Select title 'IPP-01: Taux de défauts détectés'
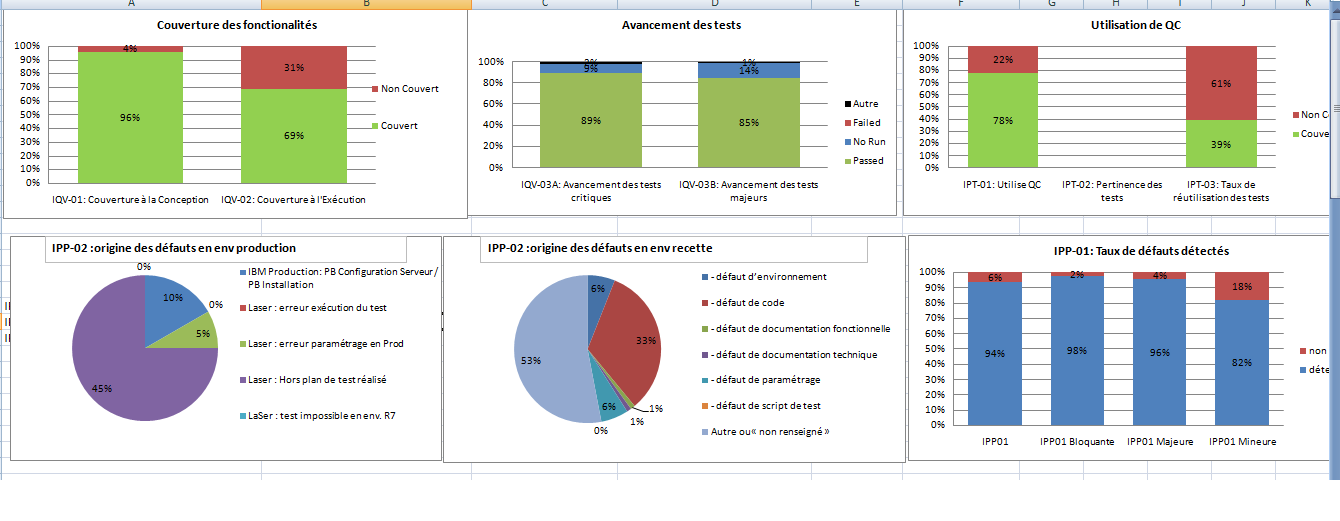The image size is (1340, 521). [1142, 251]
